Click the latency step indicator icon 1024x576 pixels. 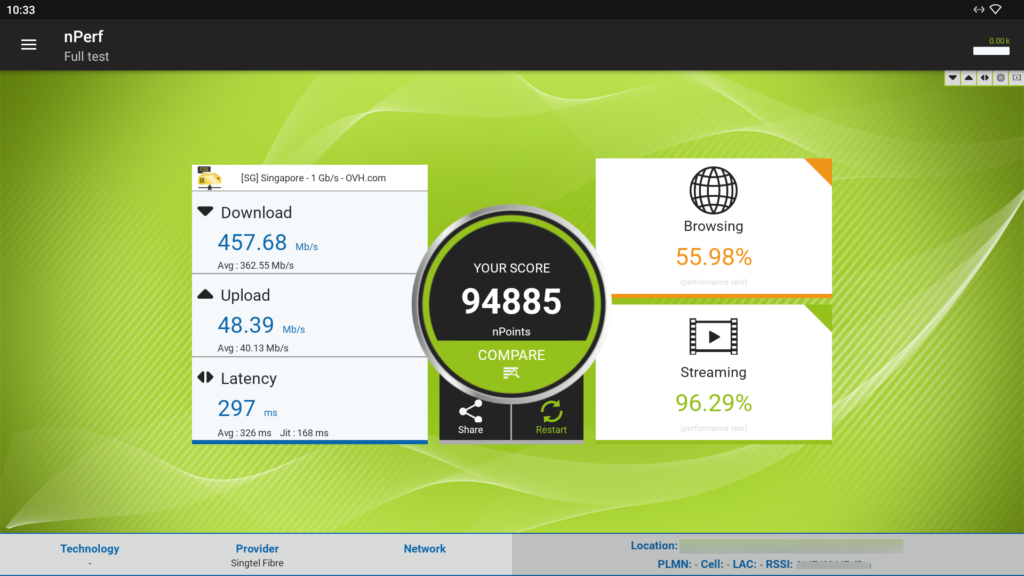point(985,78)
